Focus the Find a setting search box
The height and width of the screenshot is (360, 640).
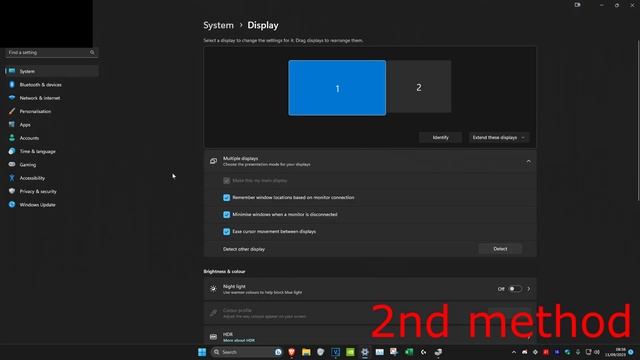click(x=51, y=53)
